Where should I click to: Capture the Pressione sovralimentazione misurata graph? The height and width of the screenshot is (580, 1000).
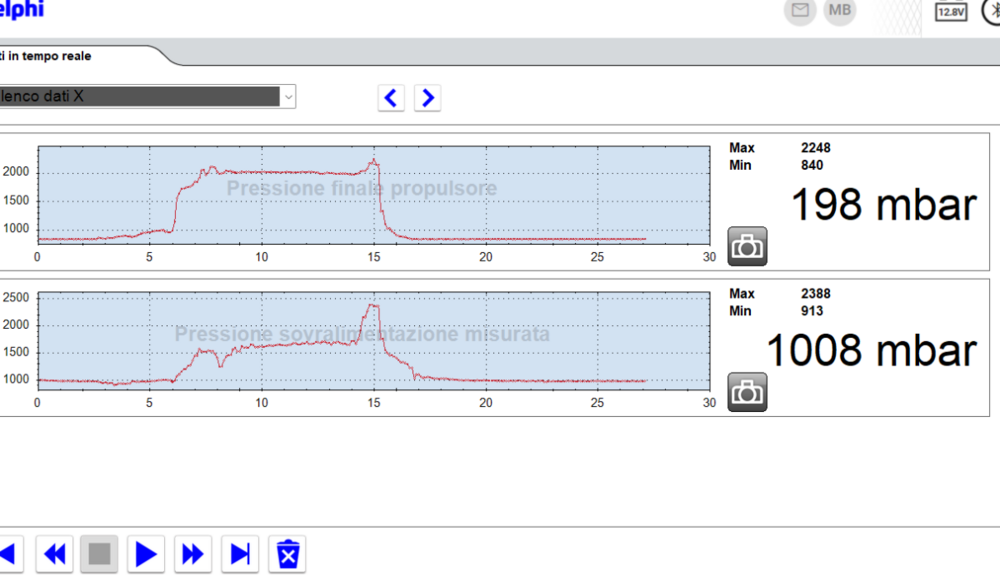pos(747,392)
